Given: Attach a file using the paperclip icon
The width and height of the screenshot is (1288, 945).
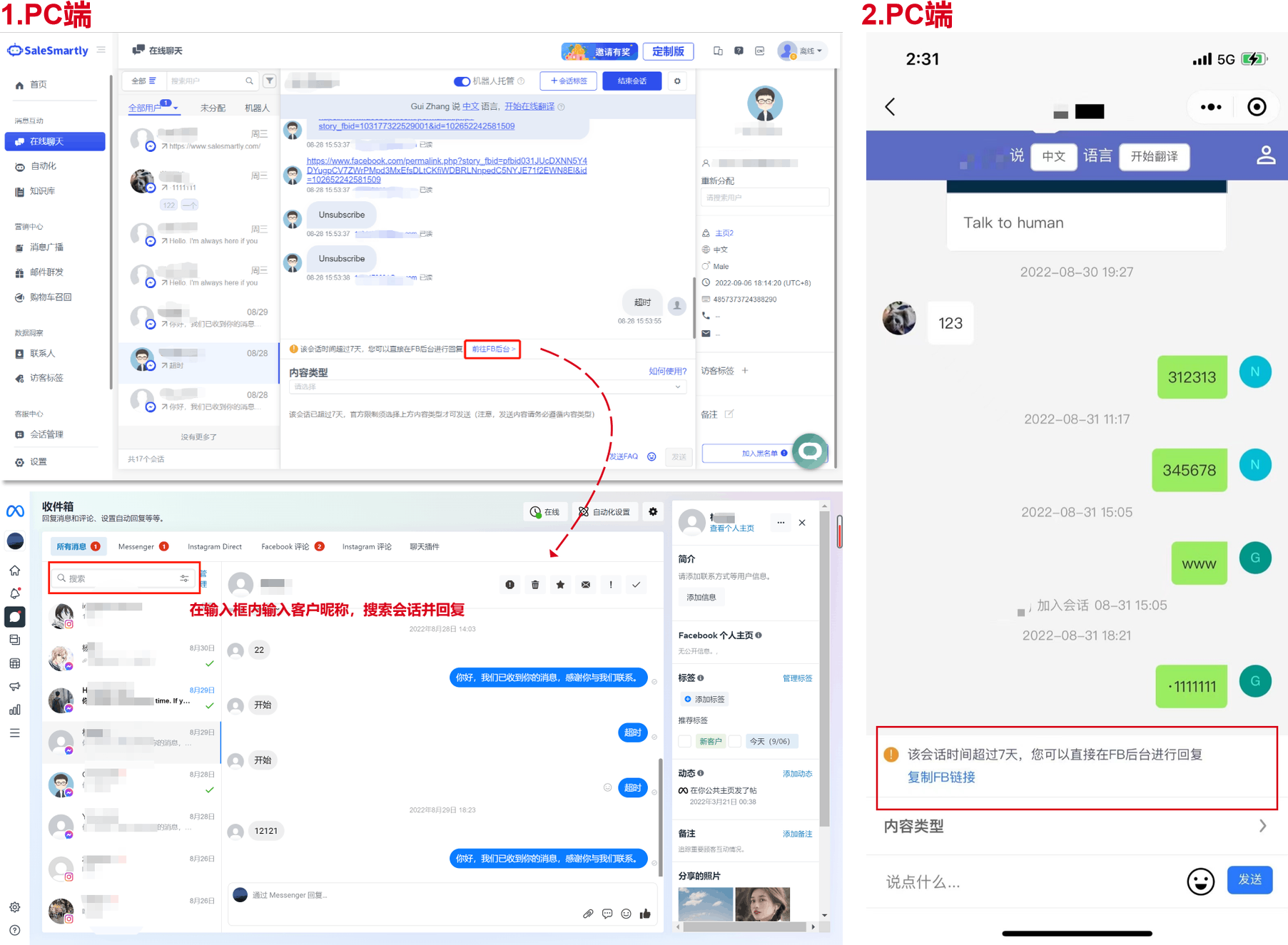Looking at the screenshot, I should pos(588,914).
